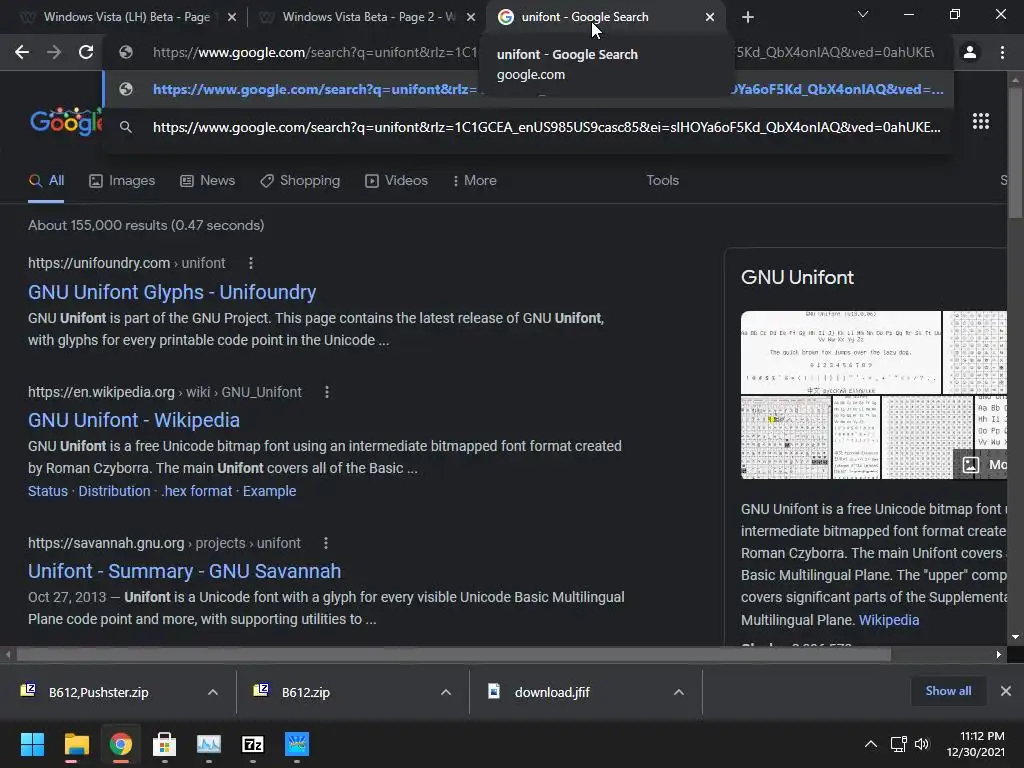Open GNU Unifont - Wikipedia result

click(134, 420)
